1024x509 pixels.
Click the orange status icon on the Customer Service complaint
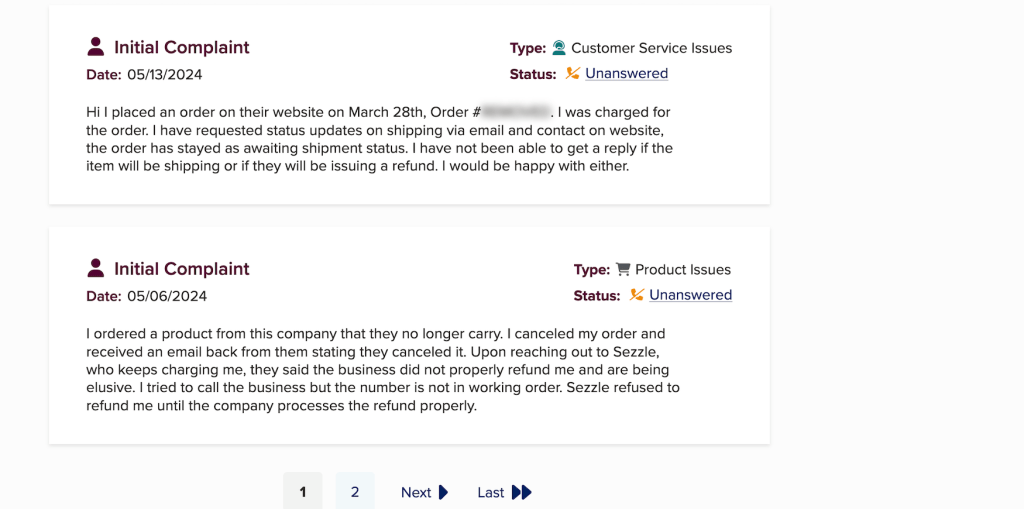(x=572, y=73)
